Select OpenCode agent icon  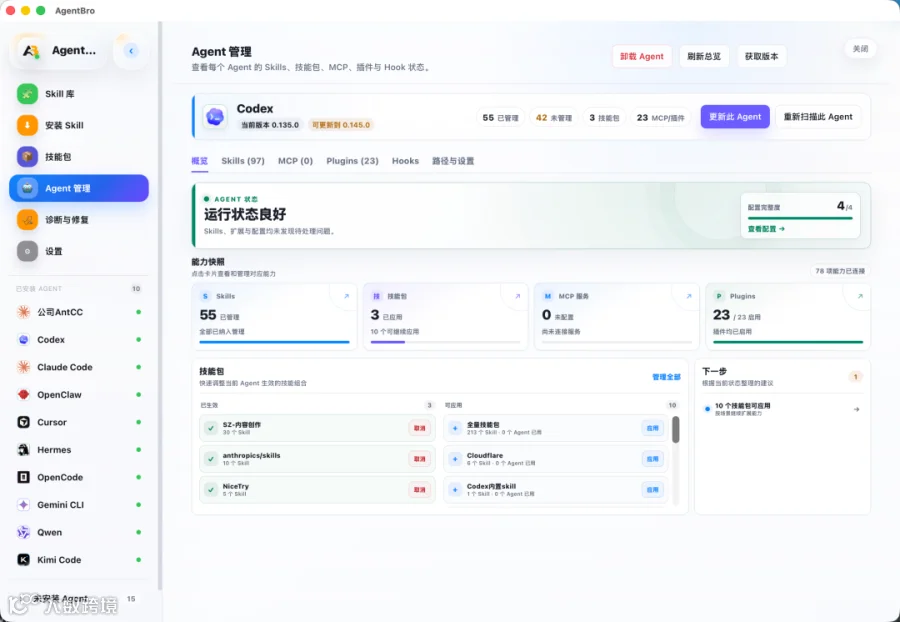pos(24,477)
